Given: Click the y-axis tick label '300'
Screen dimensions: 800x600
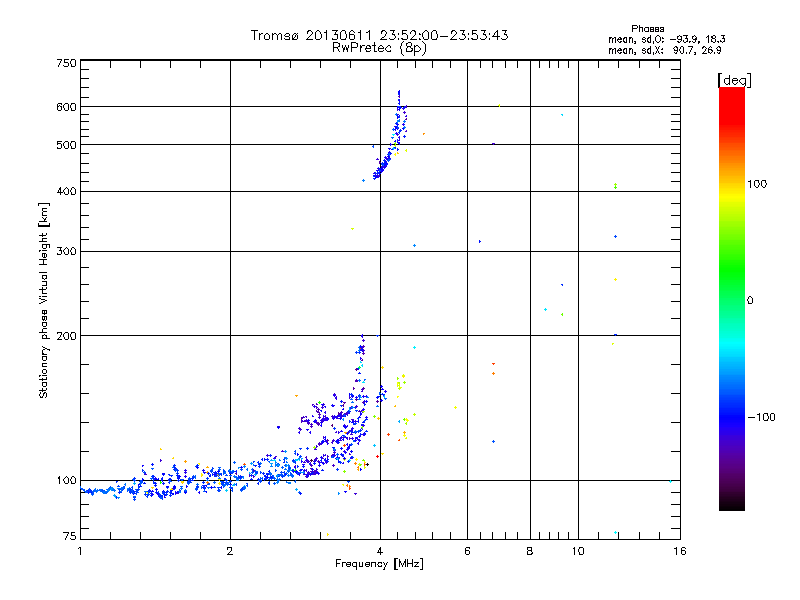Looking at the screenshot, I should click(x=66, y=252).
